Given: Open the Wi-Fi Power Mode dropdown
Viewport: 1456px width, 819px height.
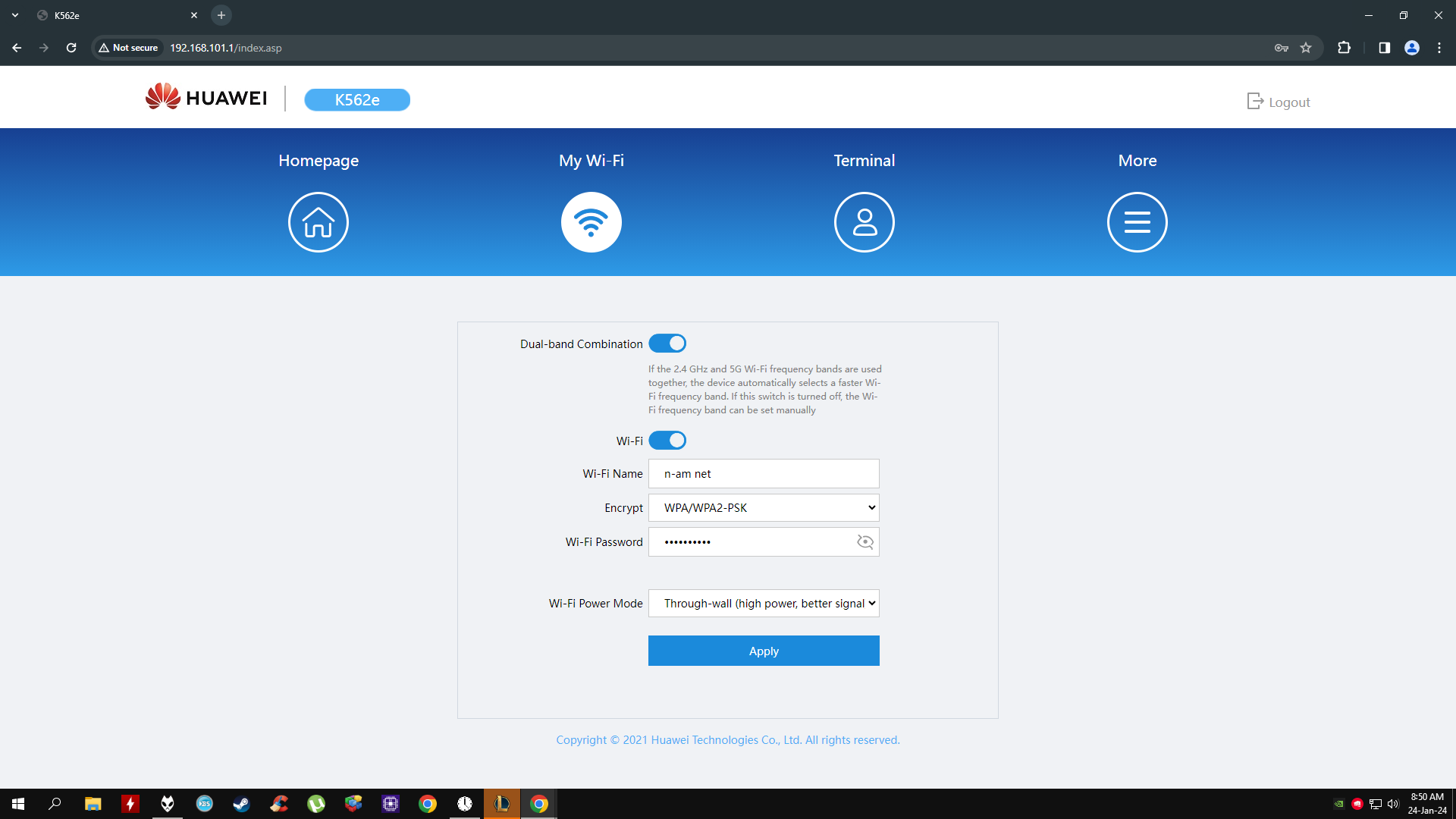Looking at the screenshot, I should (764, 604).
